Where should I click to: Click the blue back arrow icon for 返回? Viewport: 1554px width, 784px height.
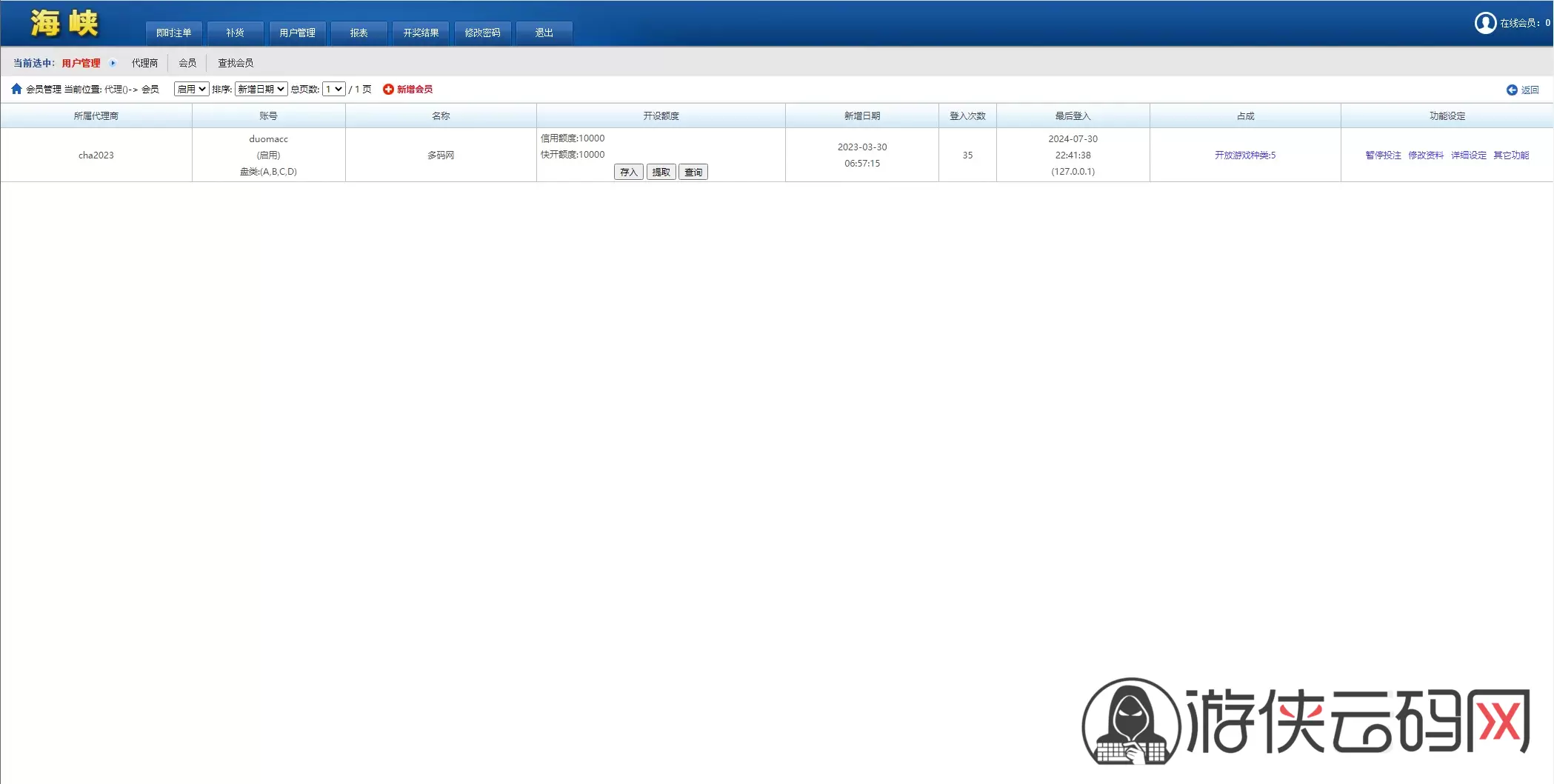point(1512,90)
